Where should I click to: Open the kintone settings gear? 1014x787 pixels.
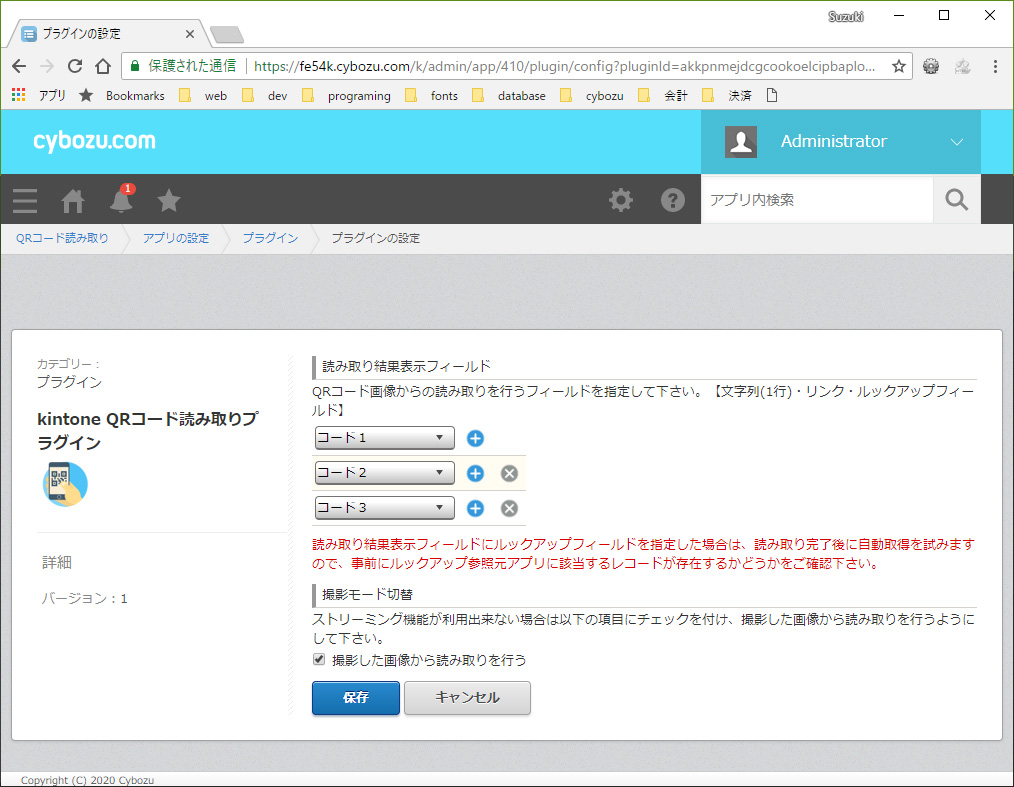(x=621, y=200)
